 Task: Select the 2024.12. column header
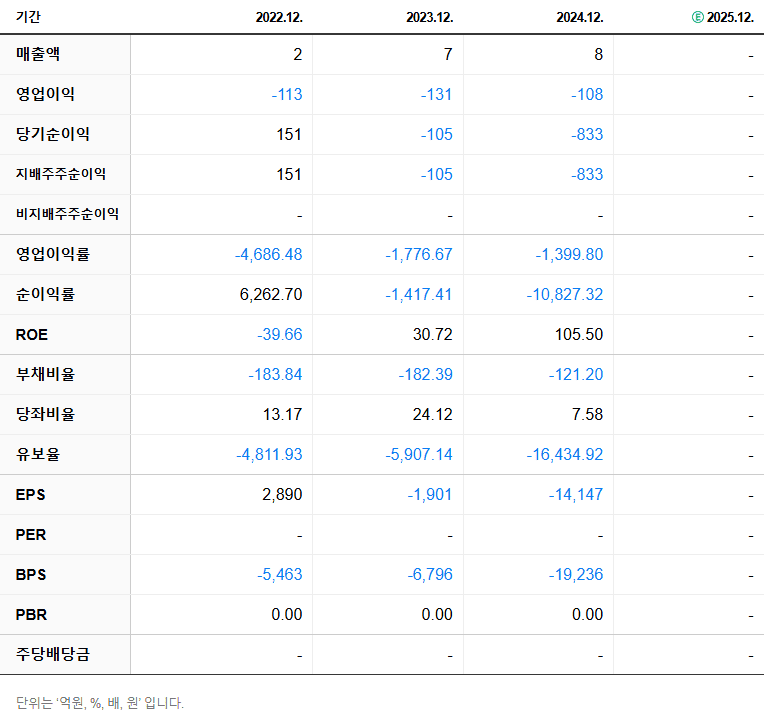(x=580, y=18)
